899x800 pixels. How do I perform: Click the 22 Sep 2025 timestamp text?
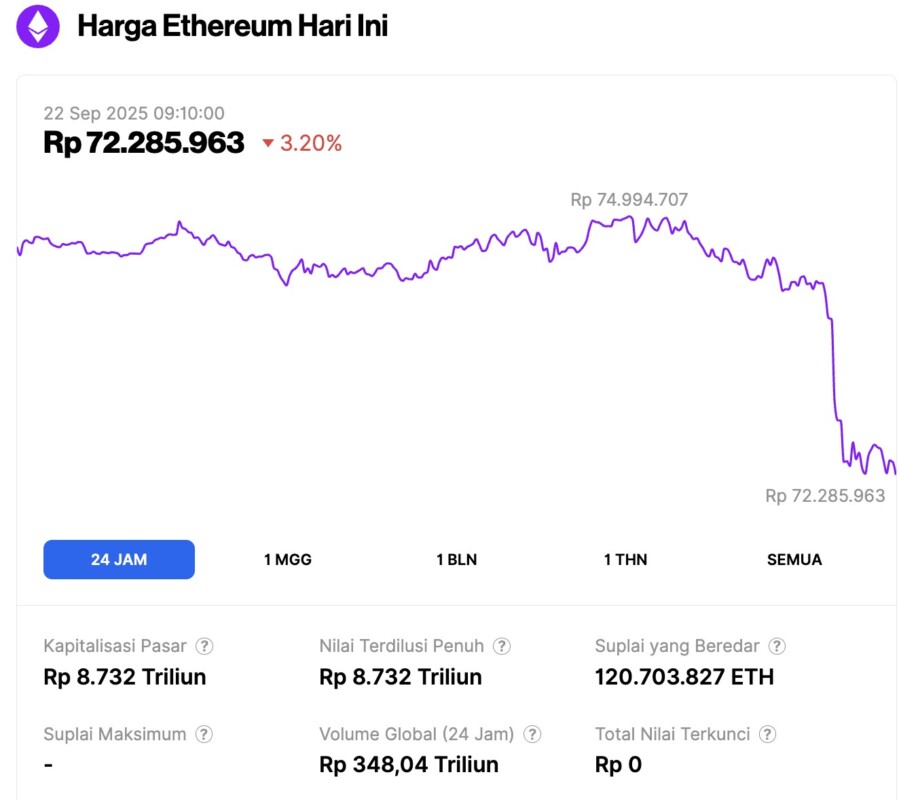(x=134, y=113)
